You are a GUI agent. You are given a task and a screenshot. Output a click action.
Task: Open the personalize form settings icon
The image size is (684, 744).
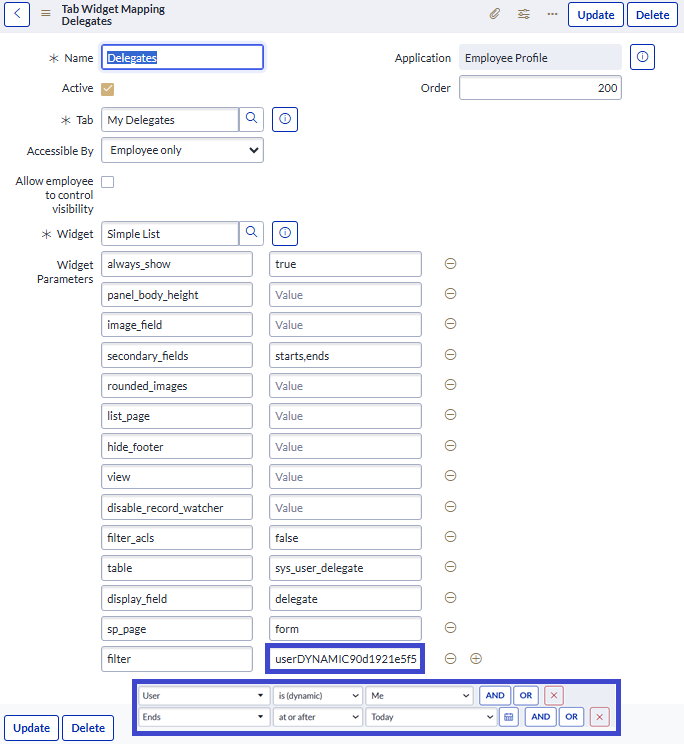click(x=524, y=15)
